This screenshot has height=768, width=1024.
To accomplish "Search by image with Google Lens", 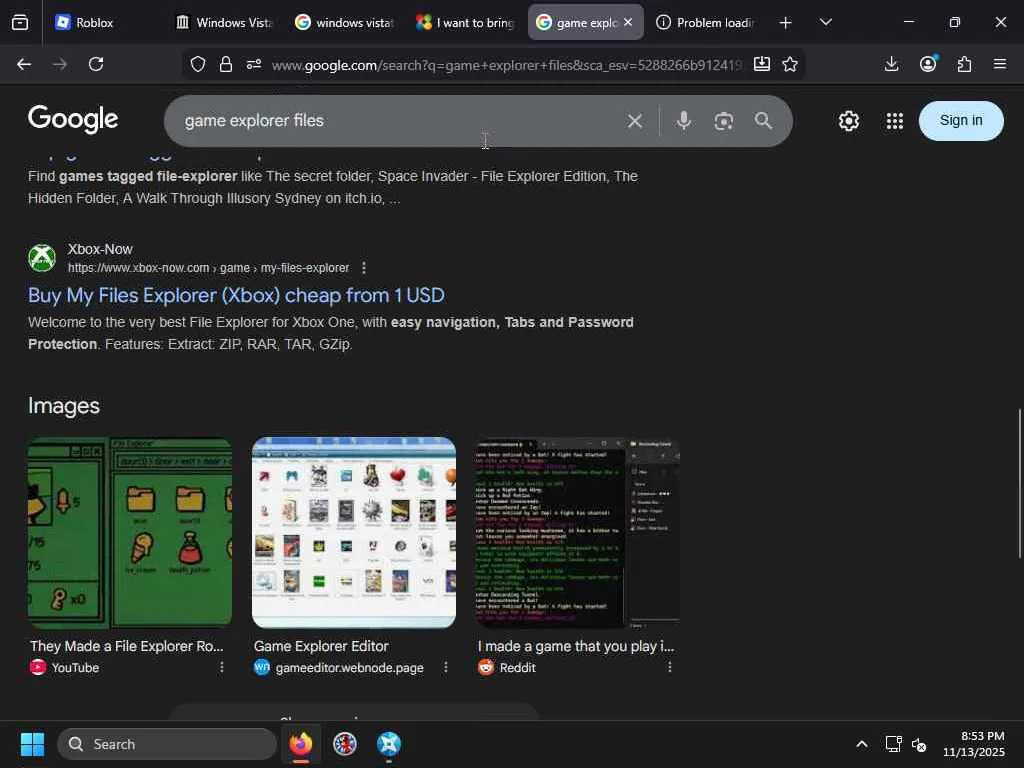I will pyautogui.click(x=724, y=121).
